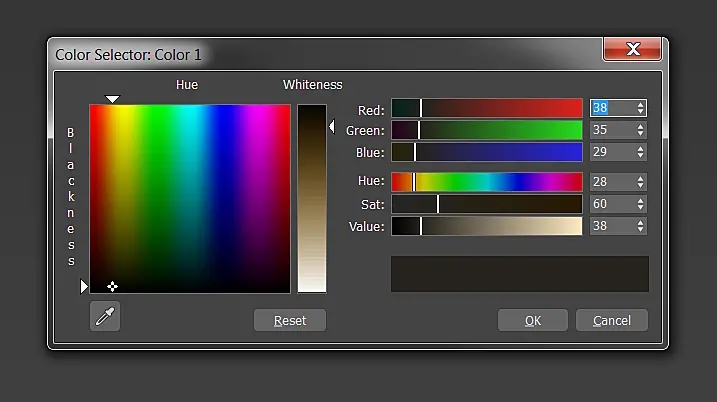
Task: Click the dark color preview swatch
Action: (x=519, y=273)
